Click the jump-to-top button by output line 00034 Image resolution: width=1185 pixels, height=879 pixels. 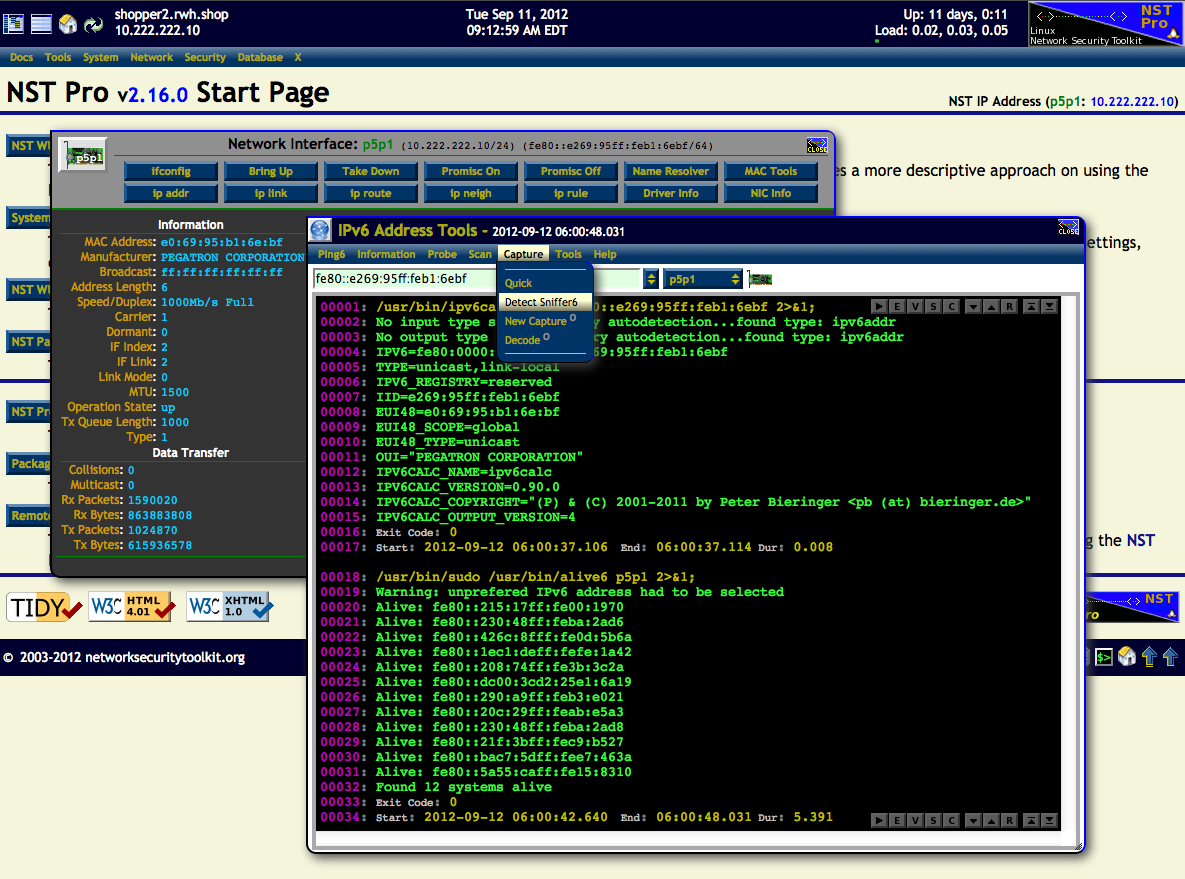1032,820
